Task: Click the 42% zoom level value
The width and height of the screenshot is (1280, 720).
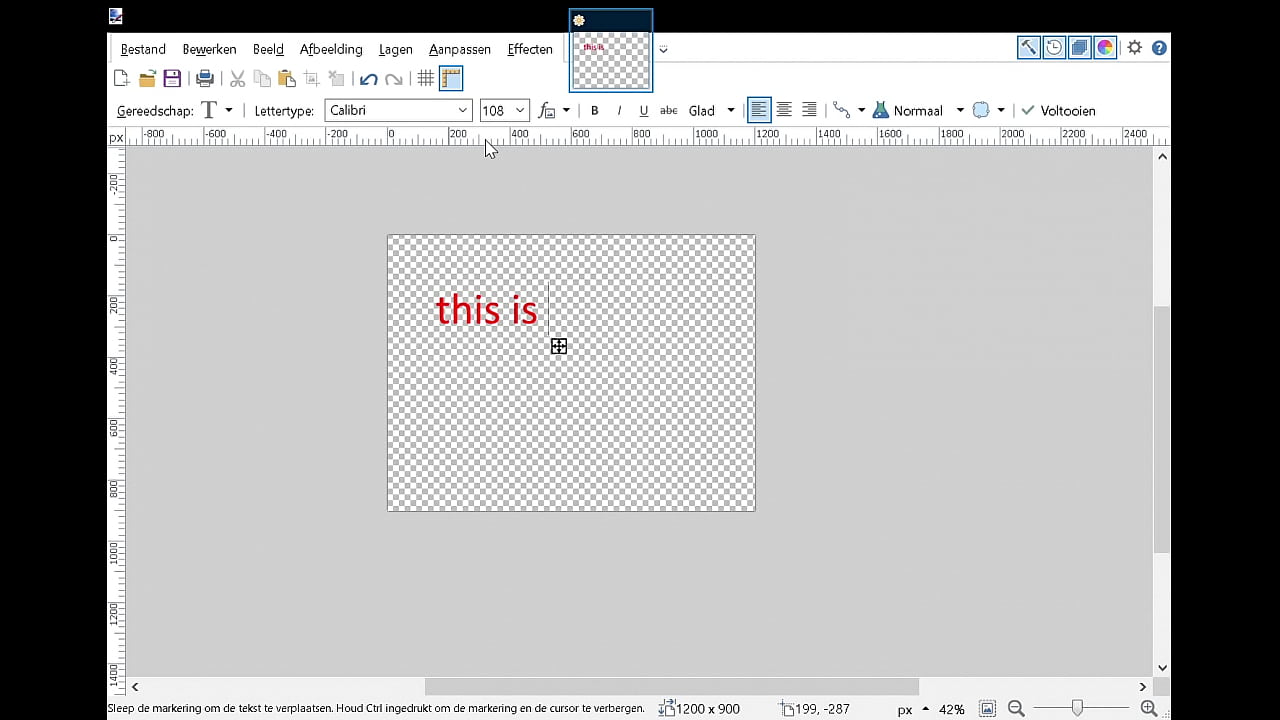Action: click(x=952, y=709)
